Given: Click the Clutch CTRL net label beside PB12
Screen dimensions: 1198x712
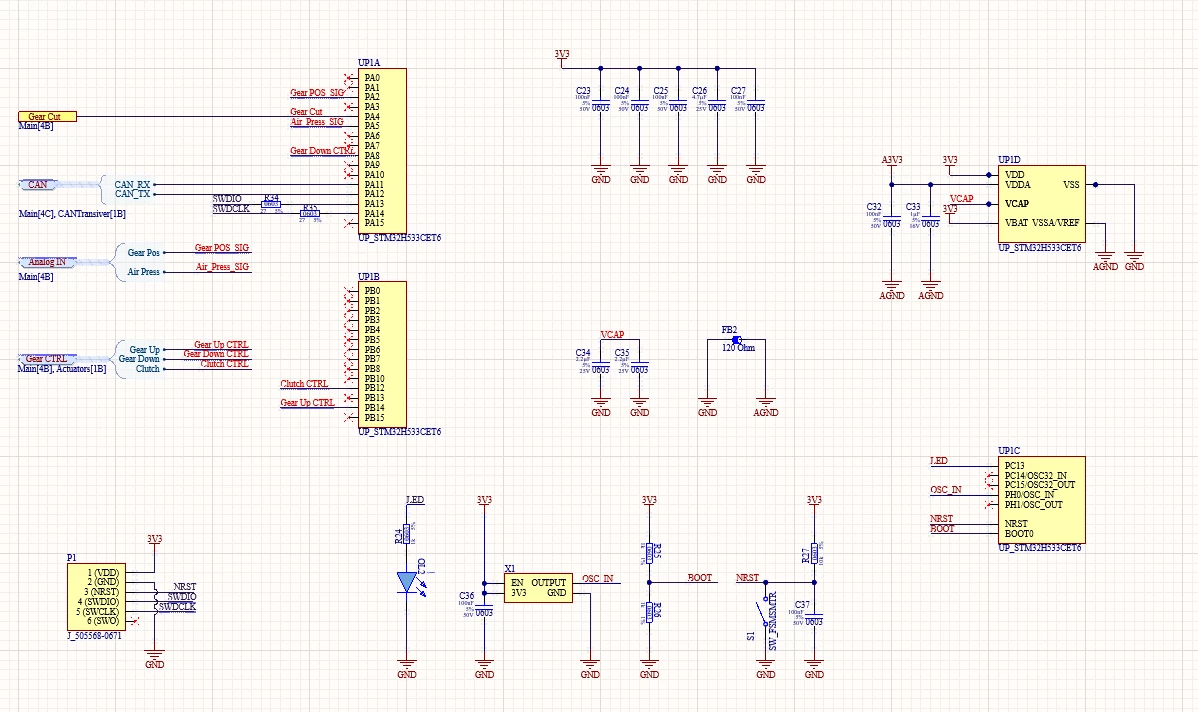Looking at the screenshot, I should (x=304, y=384).
